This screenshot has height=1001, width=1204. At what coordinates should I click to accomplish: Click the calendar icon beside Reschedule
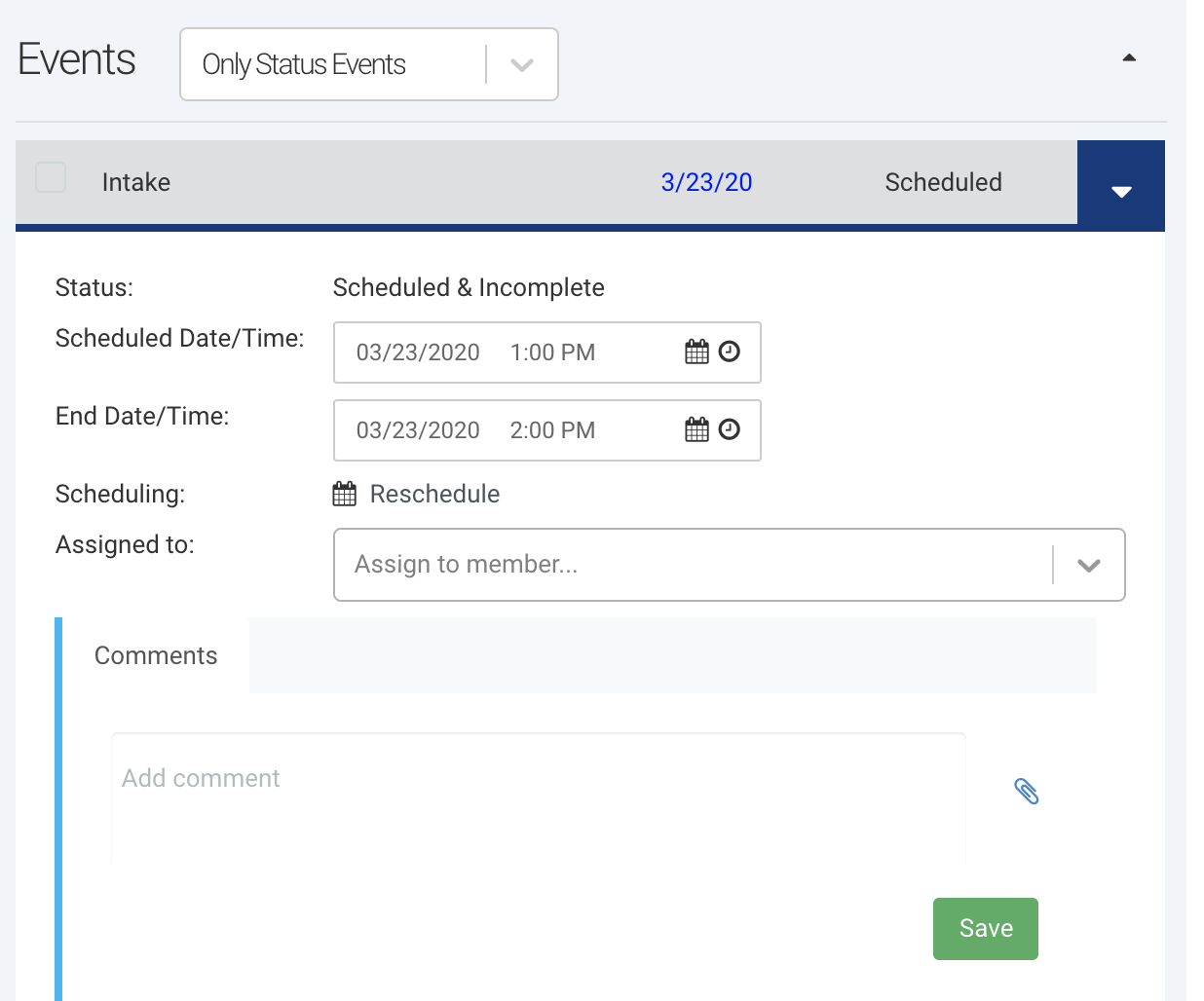[x=345, y=495]
